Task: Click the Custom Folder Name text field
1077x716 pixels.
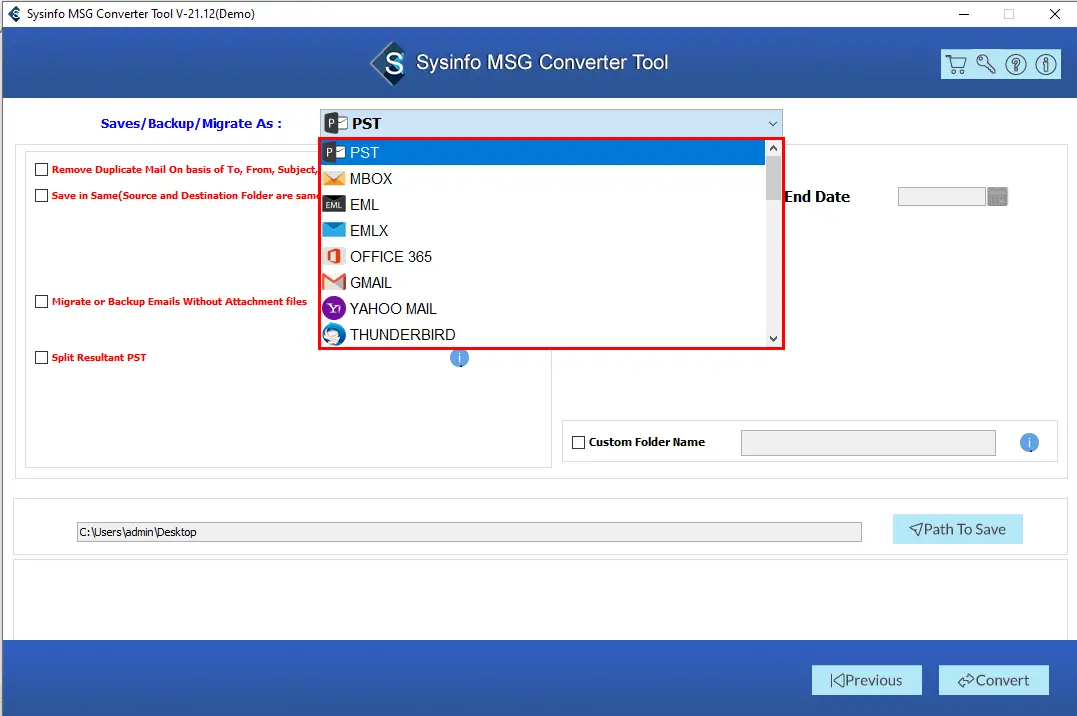Action: click(868, 443)
